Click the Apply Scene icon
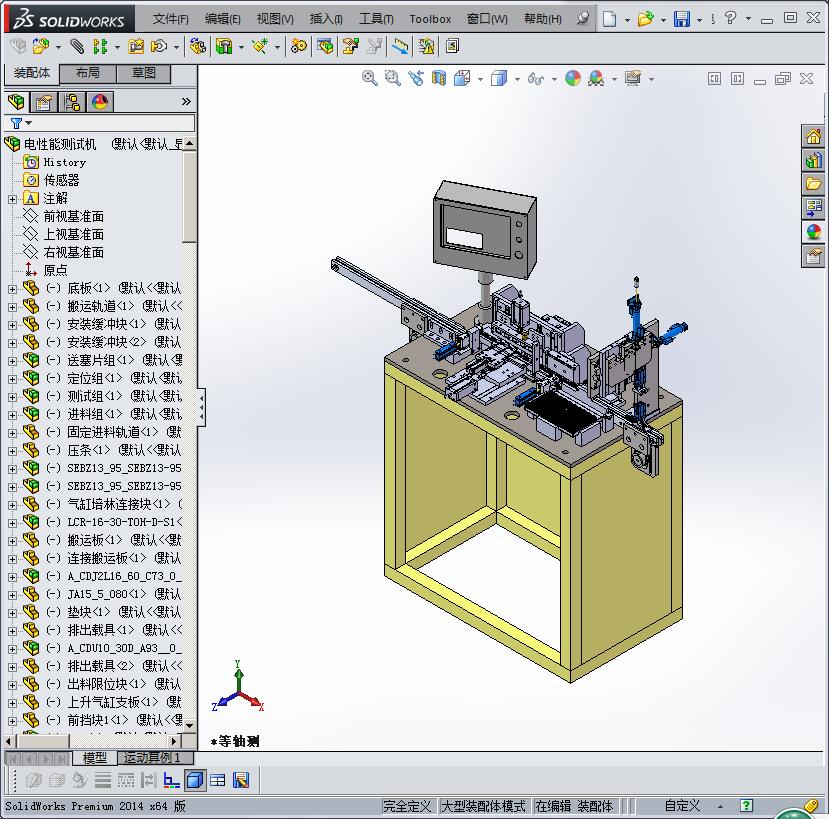829x819 pixels. click(596, 78)
